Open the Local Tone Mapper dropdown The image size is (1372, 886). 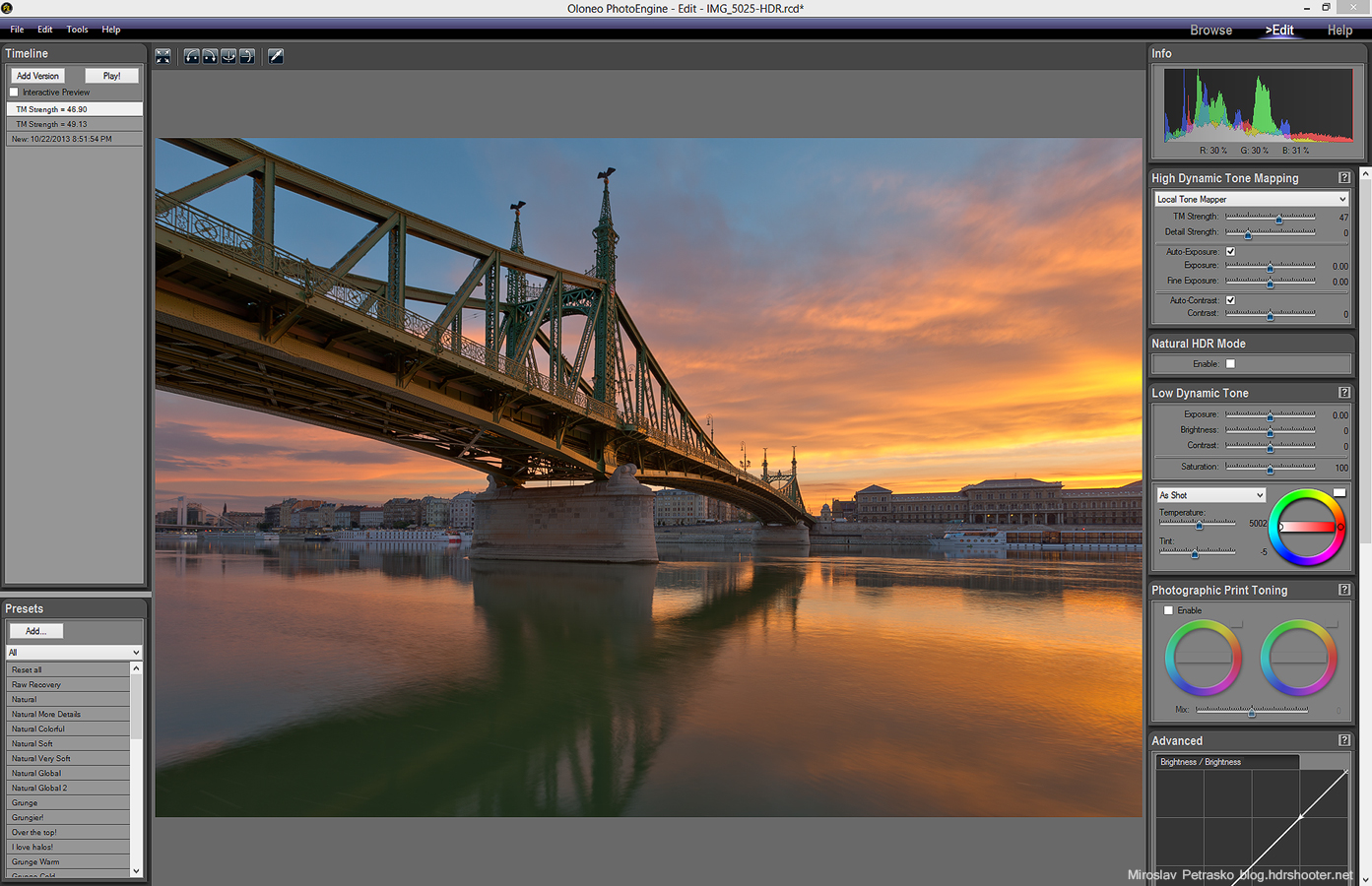coord(1251,199)
